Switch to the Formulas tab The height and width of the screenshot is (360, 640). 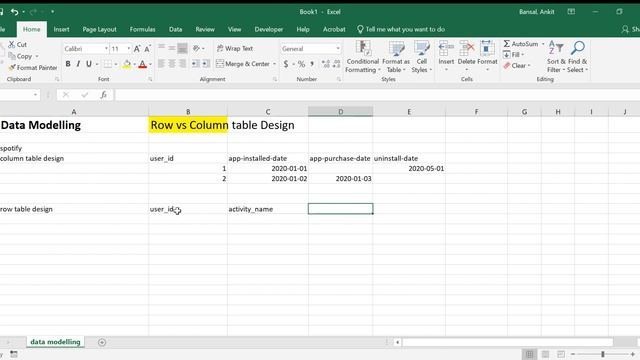click(x=142, y=29)
